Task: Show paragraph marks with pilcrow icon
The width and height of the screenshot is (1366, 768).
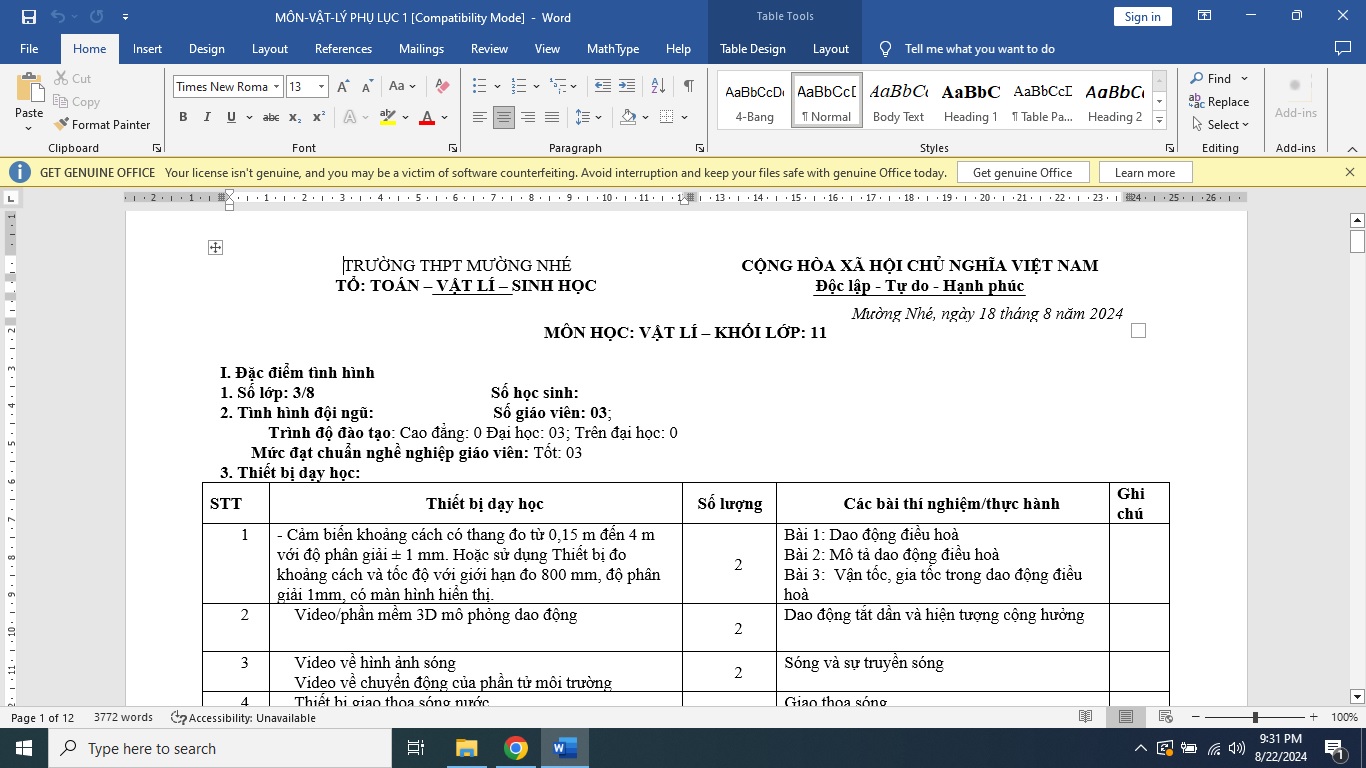Action: click(688, 87)
